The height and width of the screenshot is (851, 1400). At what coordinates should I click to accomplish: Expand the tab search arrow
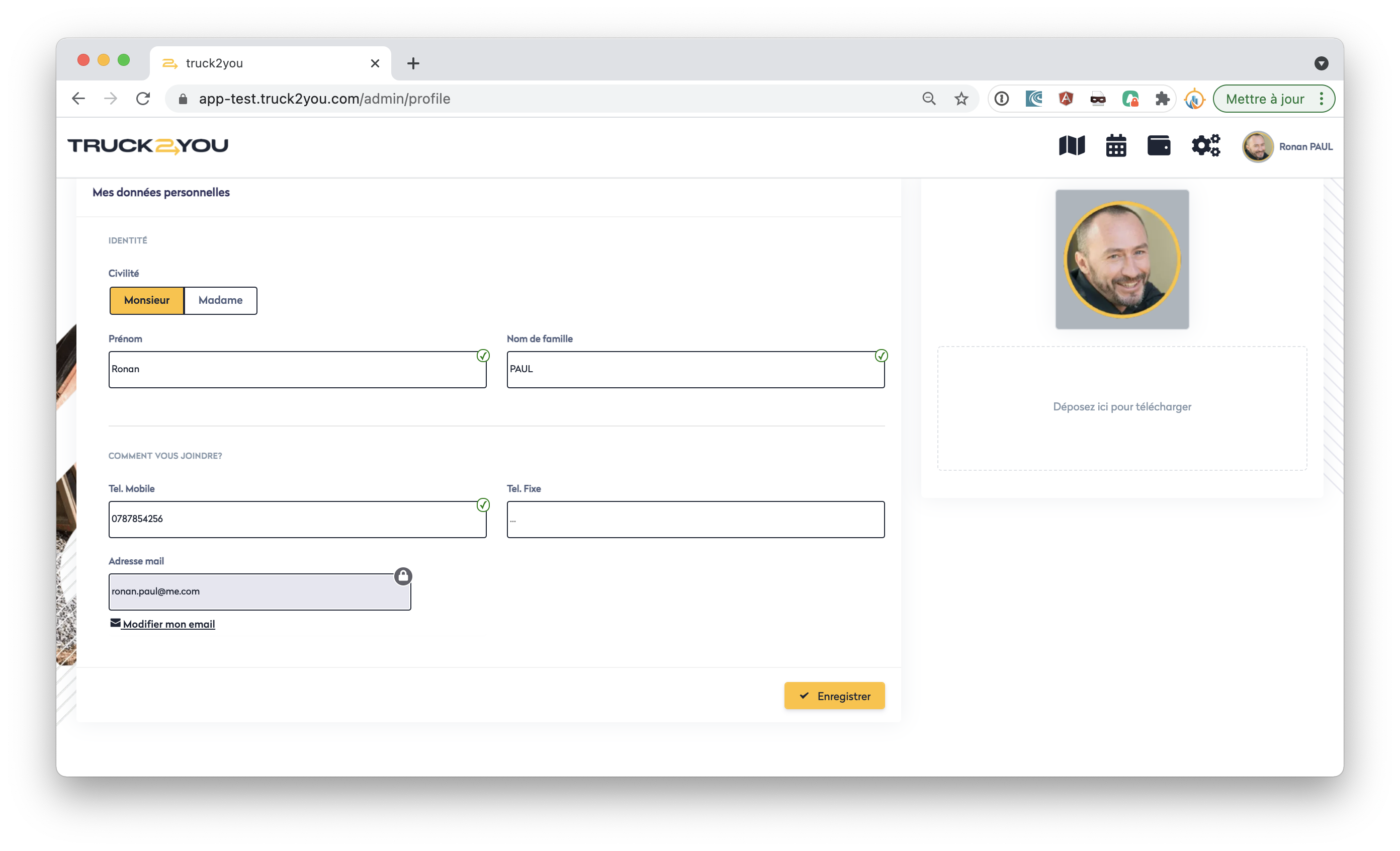(1321, 63)
